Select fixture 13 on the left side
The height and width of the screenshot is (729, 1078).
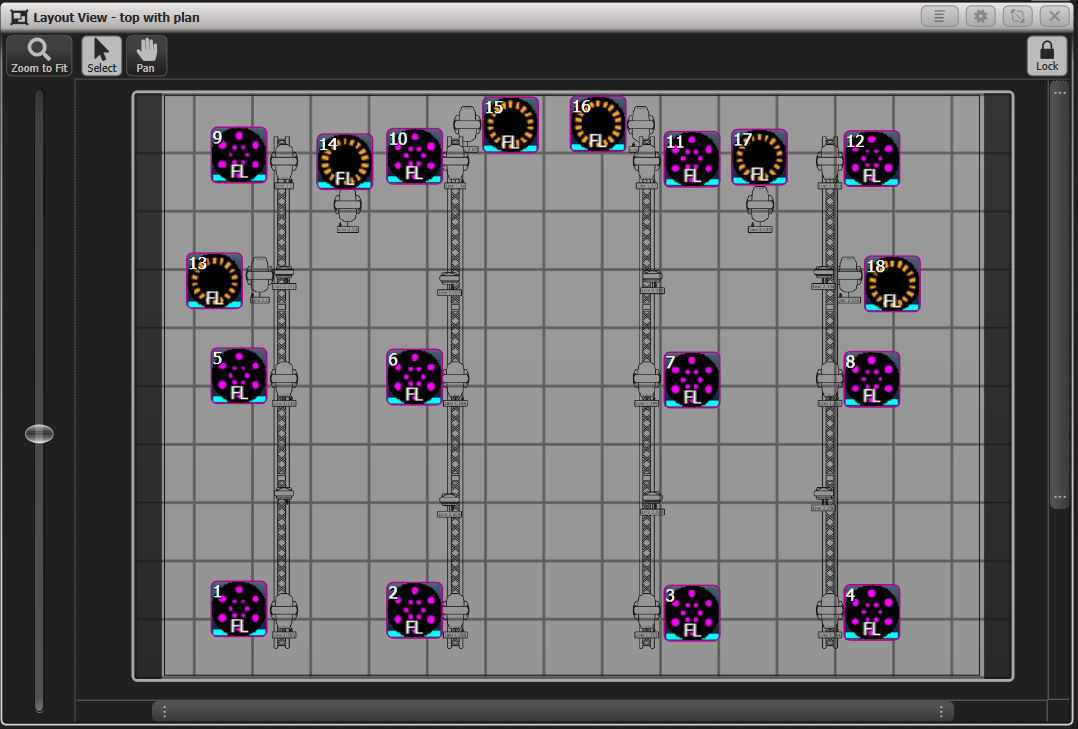click(x=214, y=281)
